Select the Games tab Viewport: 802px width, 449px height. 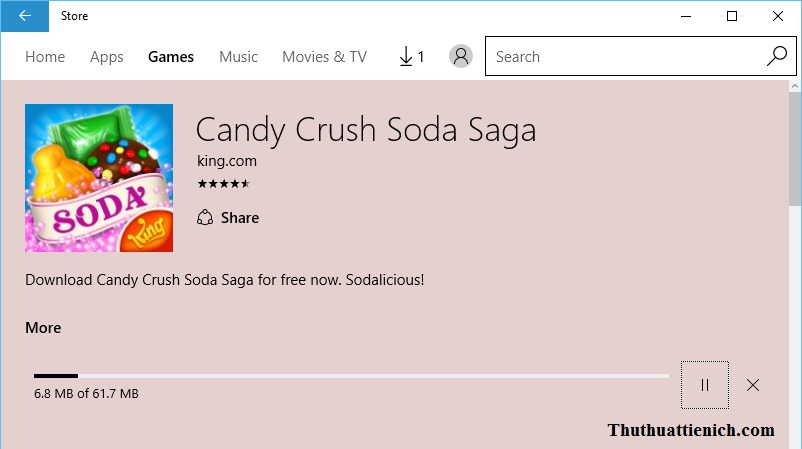(171, 57)
